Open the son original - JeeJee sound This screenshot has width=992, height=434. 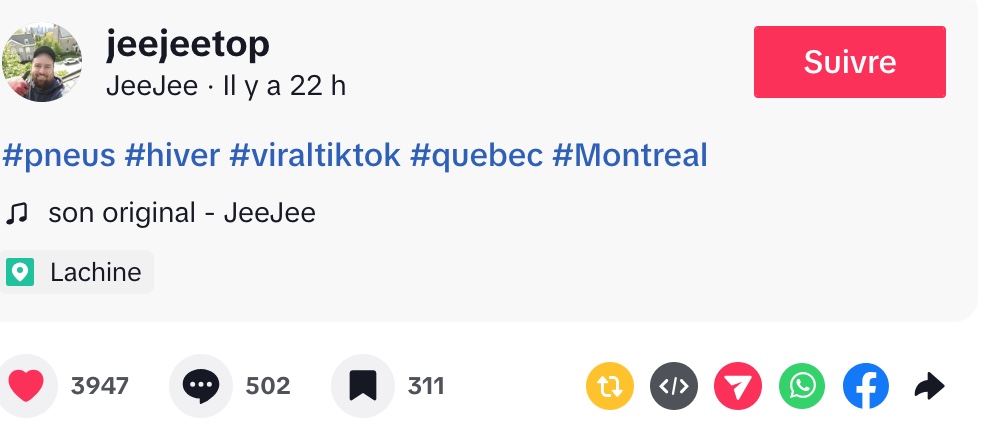tap(181, 213)
